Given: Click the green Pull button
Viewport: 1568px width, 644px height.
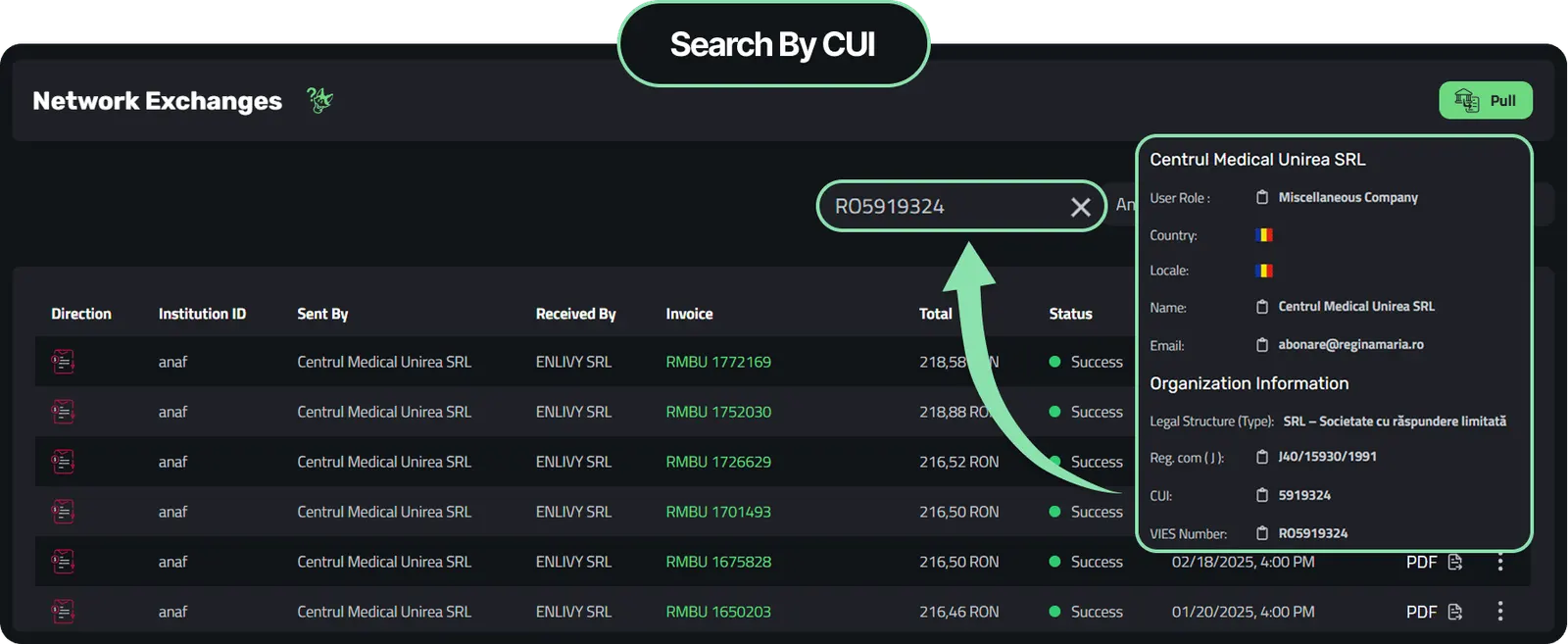Looking at the screenshot, I should coord(1485,100).
